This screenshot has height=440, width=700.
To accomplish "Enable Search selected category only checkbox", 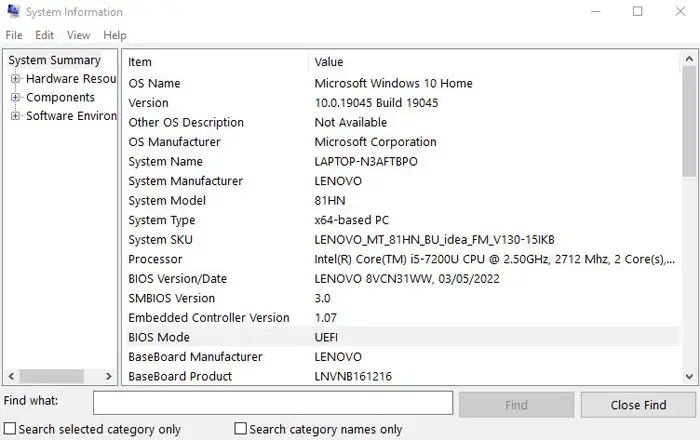I will [x=10, y=429].
